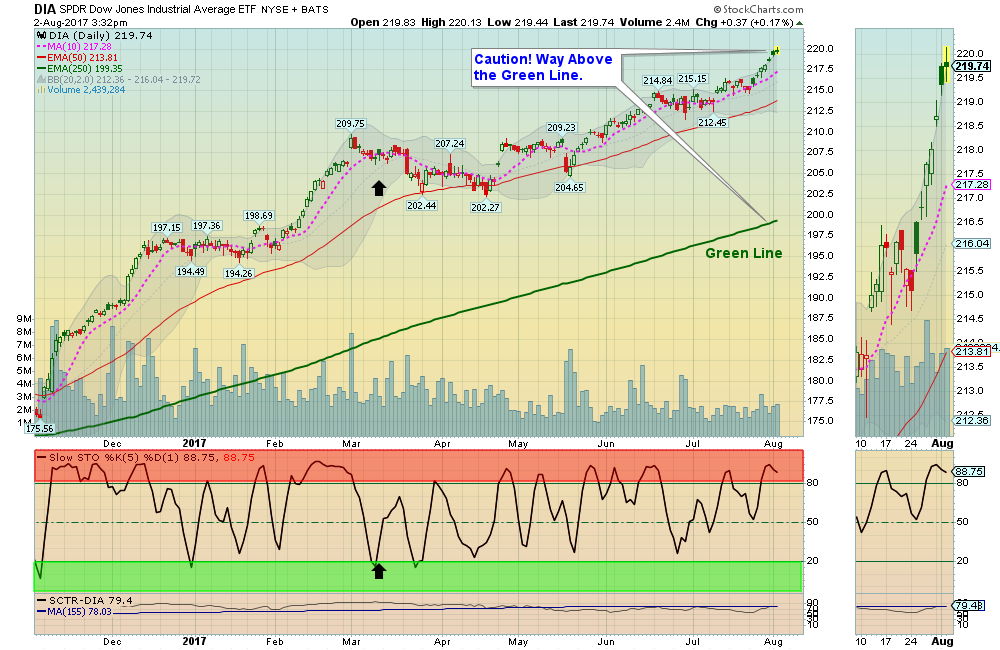Click the Aug label in zoom panel axis
1000x650 pixels.
pyautogui.click(x=942, y=443)
